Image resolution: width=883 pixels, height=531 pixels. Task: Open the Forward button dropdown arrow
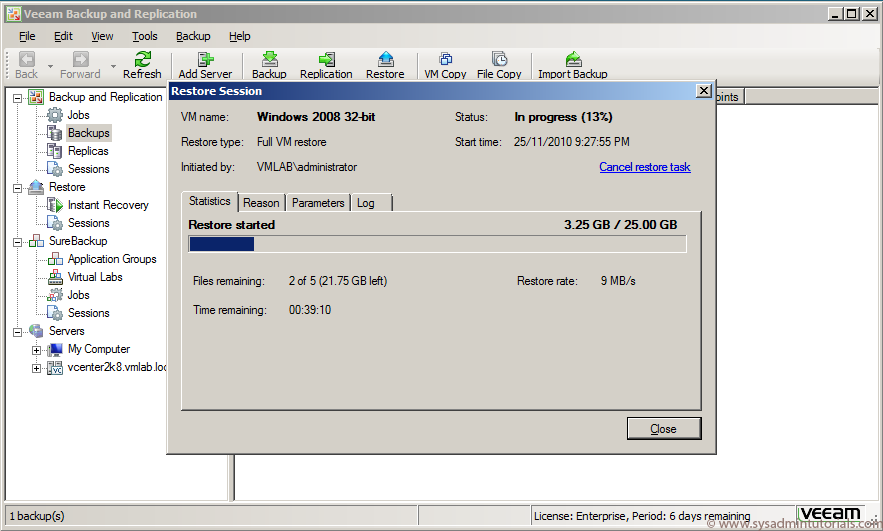(x=113, y=66)
